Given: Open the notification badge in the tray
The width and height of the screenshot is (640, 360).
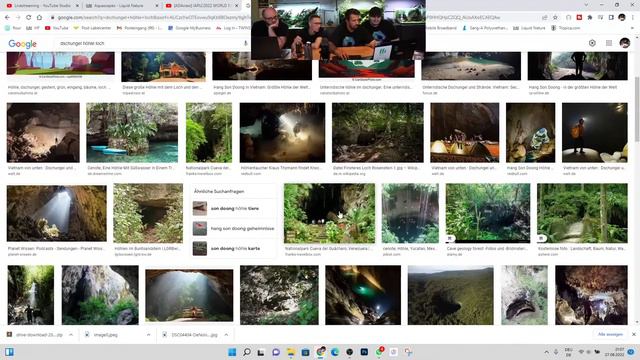Looking at the screenshot, I should (x=631, y=352).
